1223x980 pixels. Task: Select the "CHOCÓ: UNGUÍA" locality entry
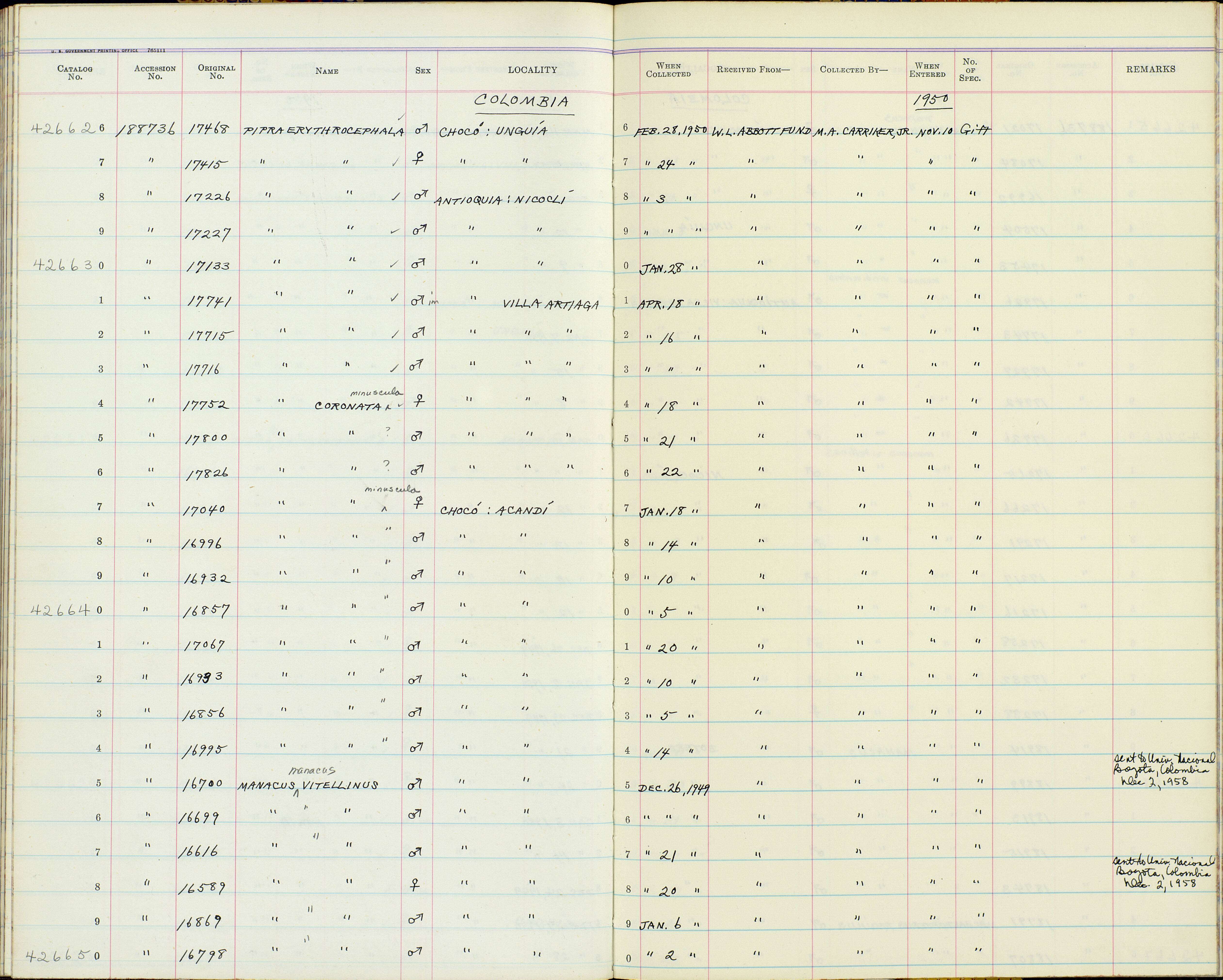coord(494,130)
